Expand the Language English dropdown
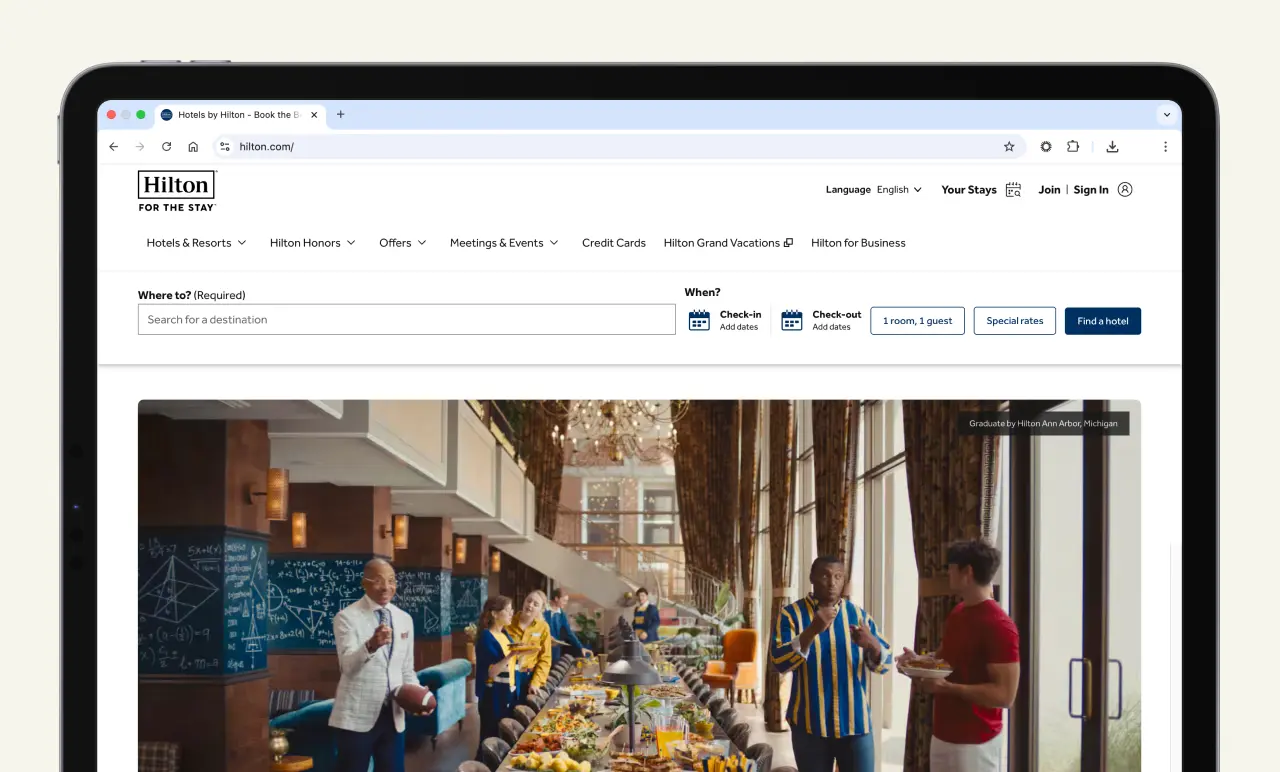The image size is (1280, 772). [x=916, y=189]
